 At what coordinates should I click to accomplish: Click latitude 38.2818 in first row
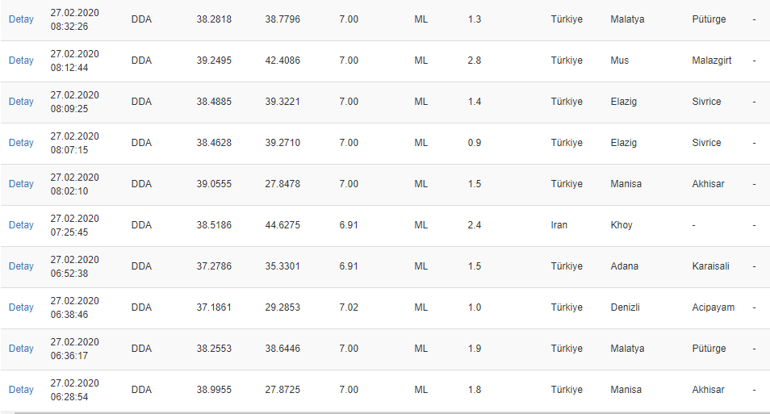214,20
